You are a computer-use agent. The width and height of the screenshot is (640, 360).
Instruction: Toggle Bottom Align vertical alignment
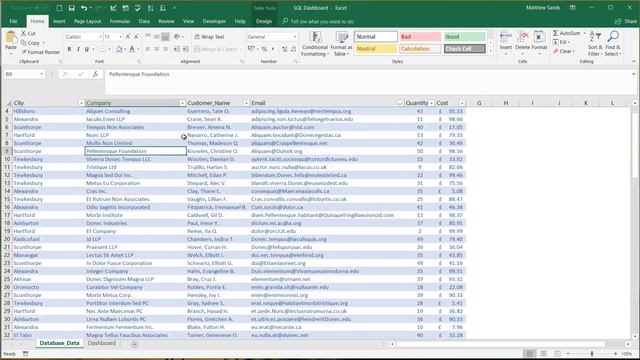point(165,37)
